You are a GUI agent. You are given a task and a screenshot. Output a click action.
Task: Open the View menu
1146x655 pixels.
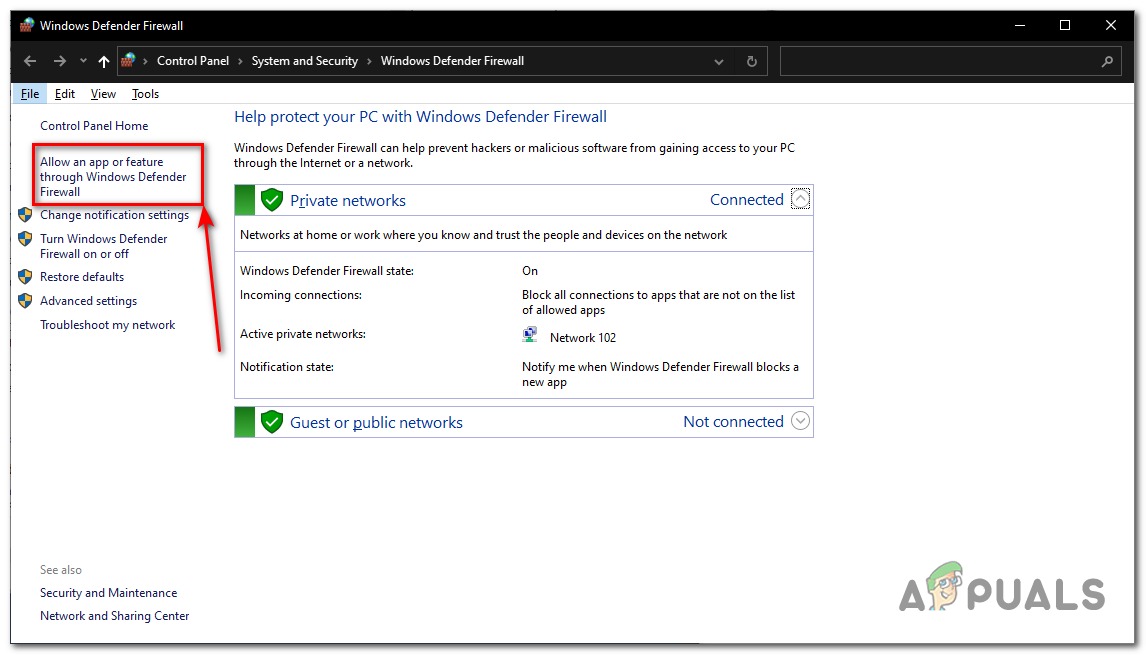pyautogui.click(x=103, y=94)
